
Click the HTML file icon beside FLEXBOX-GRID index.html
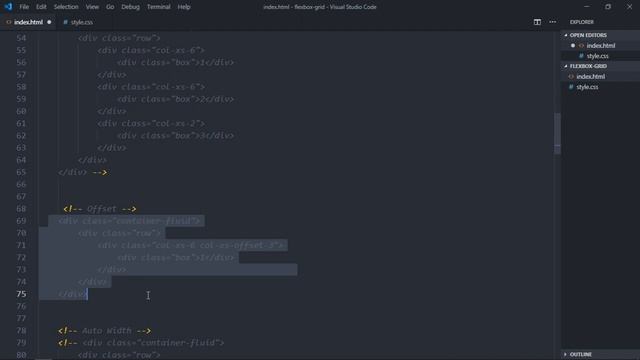tap(571, 76)
